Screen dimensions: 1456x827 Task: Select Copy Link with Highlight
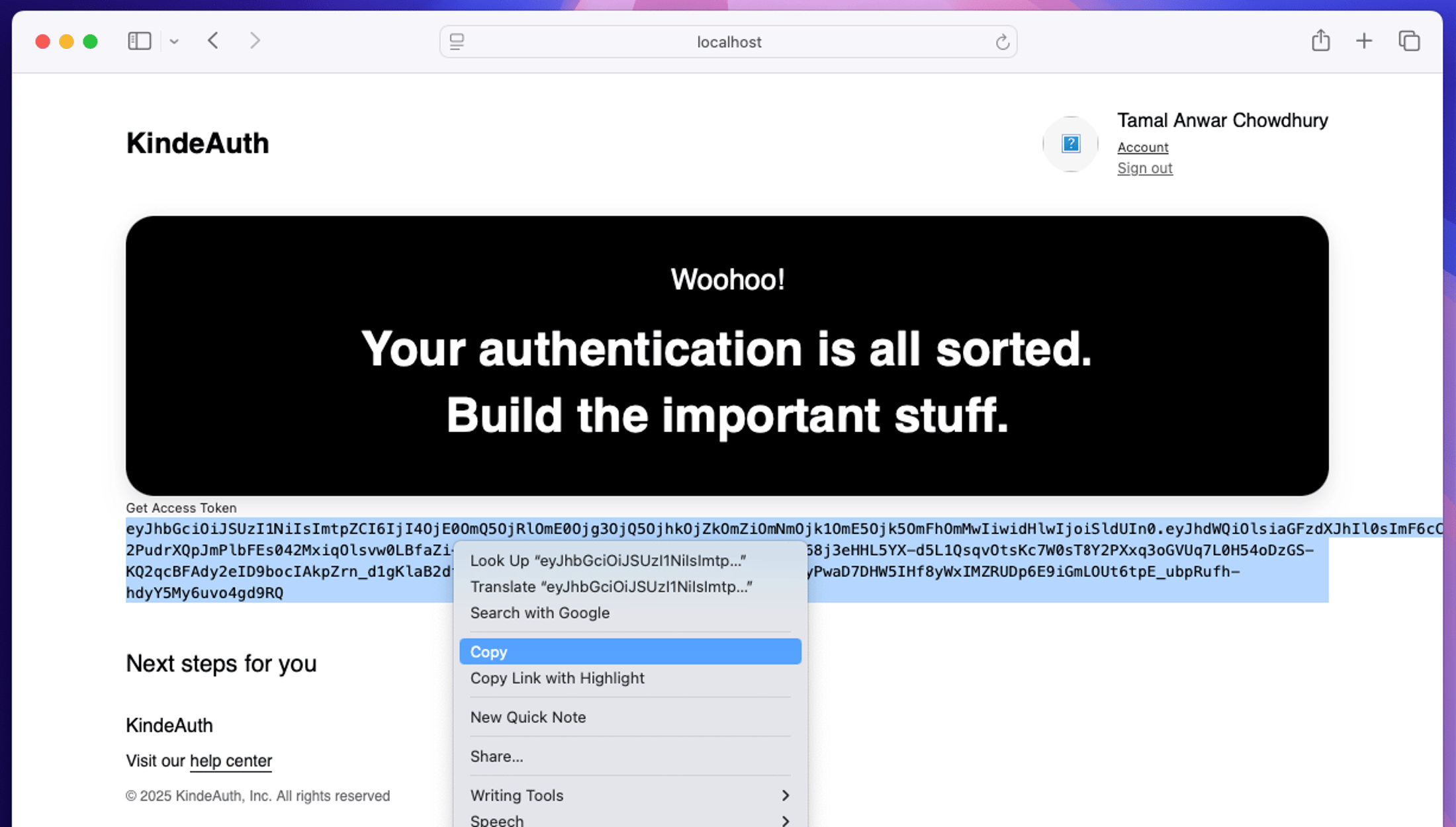(x=557, y=678)
